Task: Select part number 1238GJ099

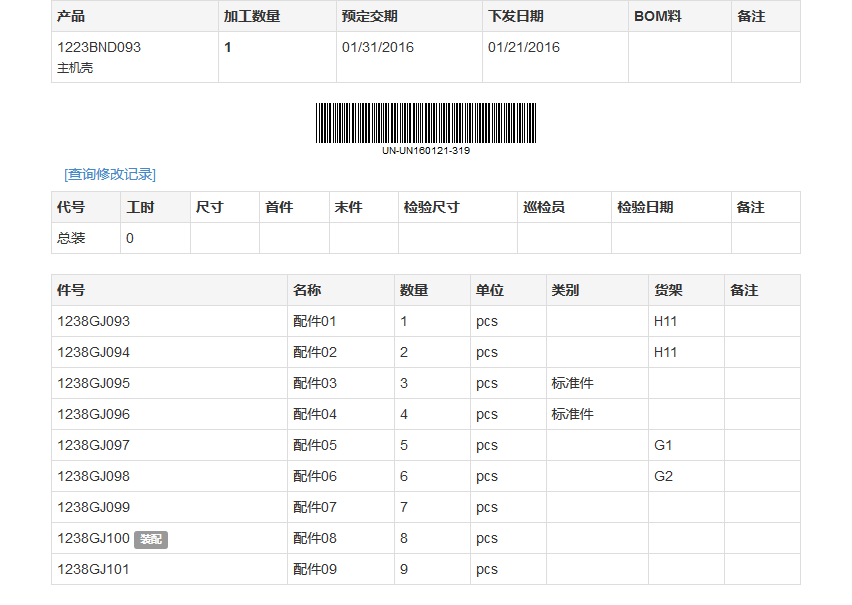Action: 93,507
